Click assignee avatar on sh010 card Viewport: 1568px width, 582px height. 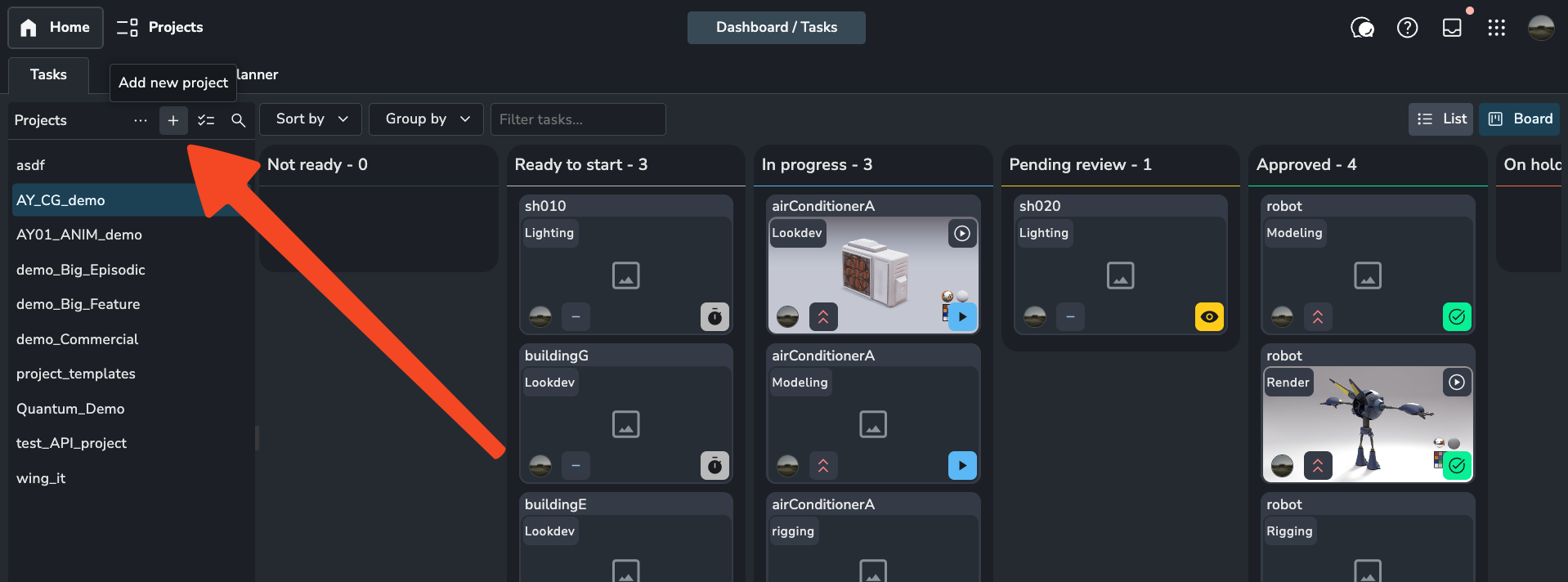[540, 316]
